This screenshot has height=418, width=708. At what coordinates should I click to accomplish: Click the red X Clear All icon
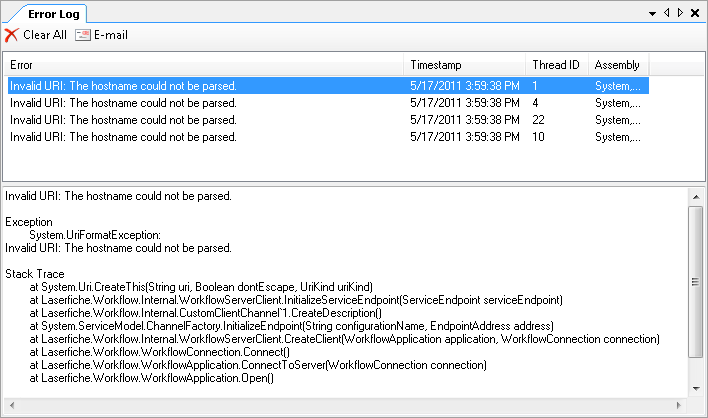tap(11, 35)
